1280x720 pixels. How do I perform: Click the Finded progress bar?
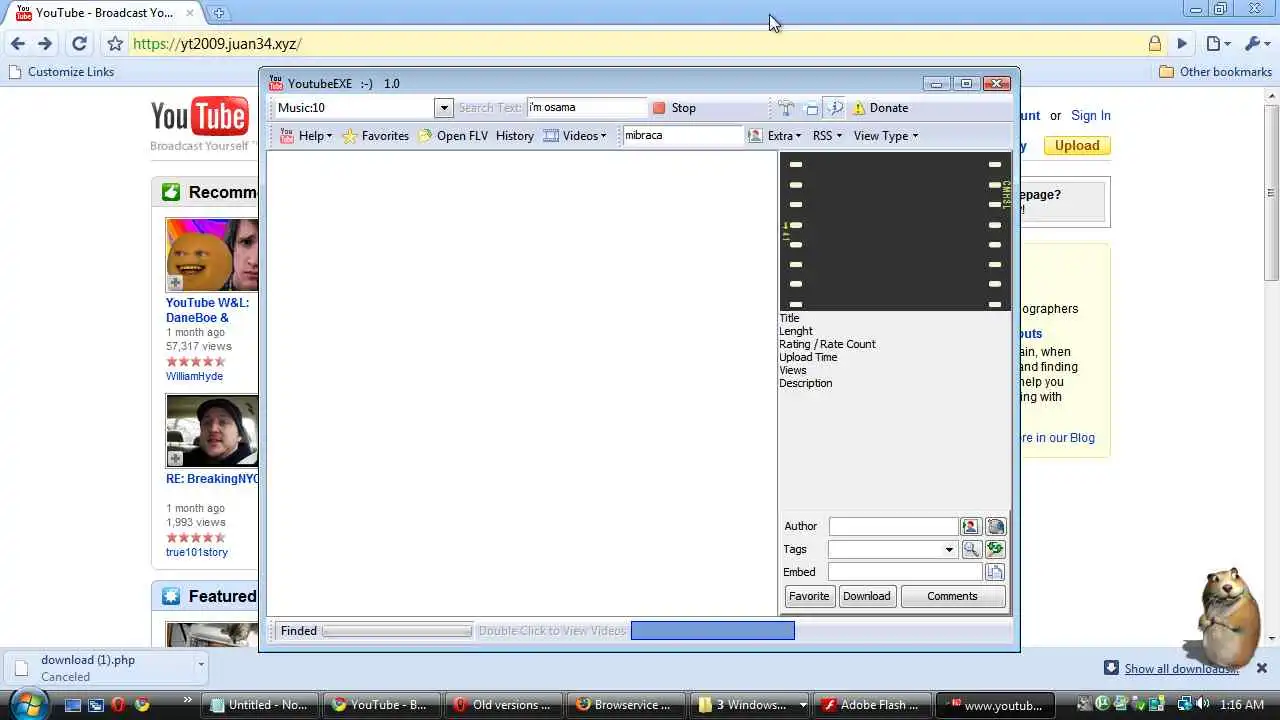coord(397,631)
